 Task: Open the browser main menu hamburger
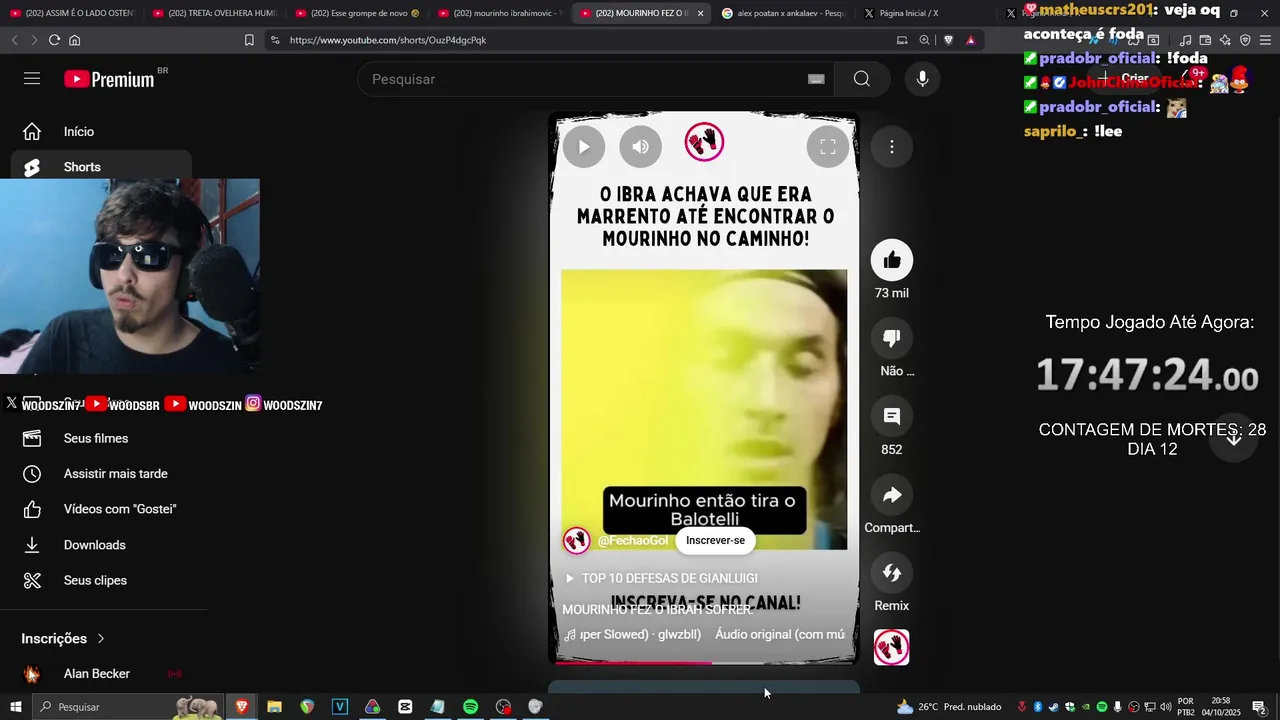[1267, 40]
